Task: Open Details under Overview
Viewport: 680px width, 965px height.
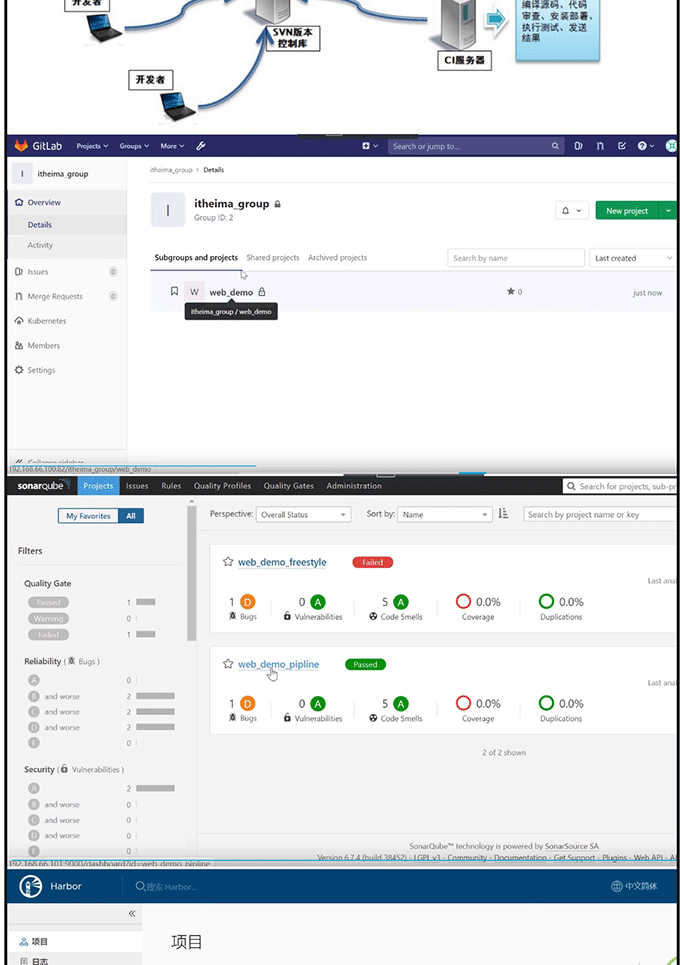Action: (x=39, y=225)
